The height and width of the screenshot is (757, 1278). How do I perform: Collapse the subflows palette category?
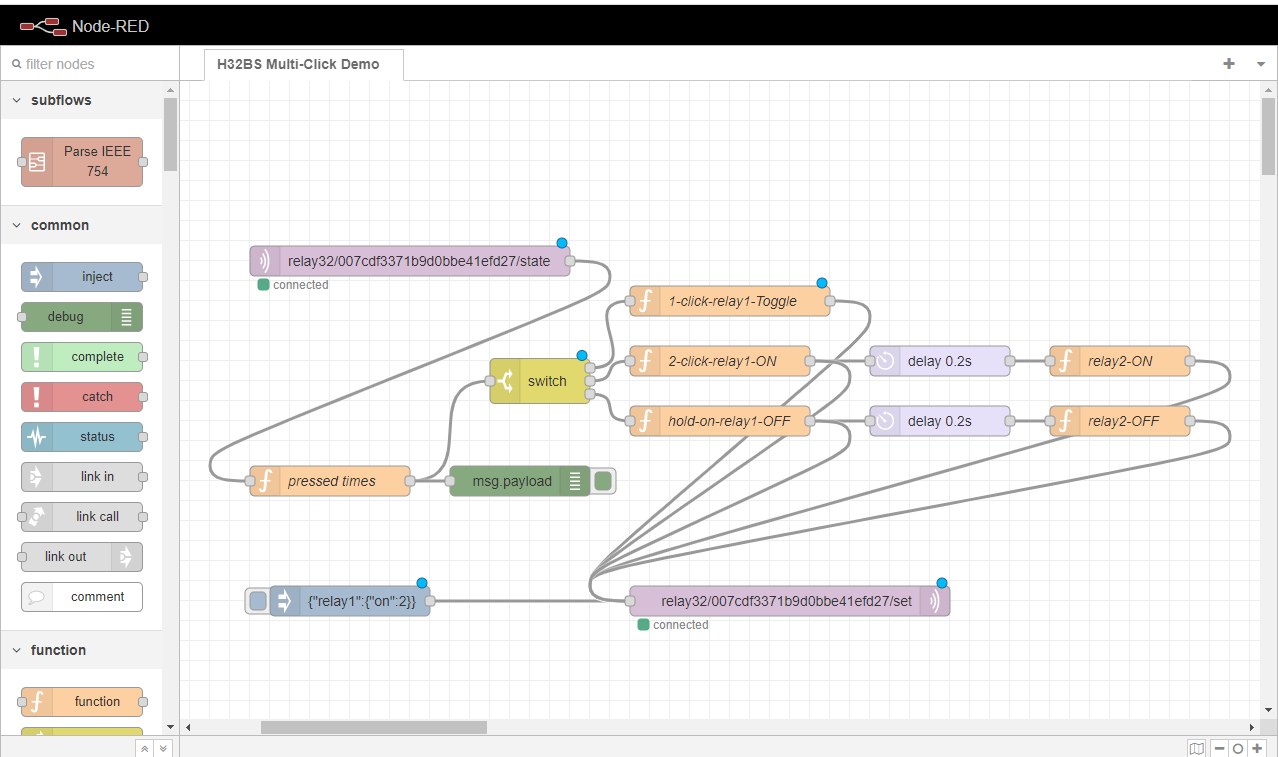pos(17,100)
